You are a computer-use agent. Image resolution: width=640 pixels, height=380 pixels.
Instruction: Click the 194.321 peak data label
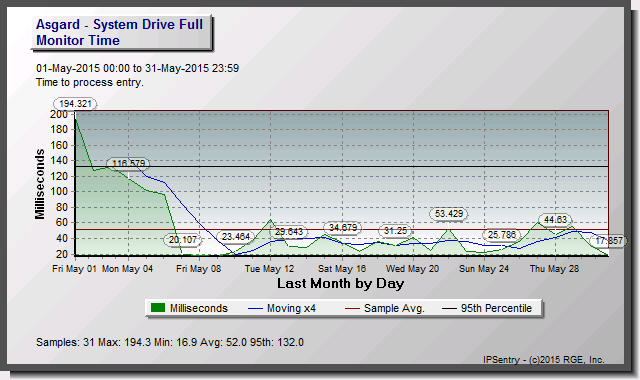pos(76,104)
